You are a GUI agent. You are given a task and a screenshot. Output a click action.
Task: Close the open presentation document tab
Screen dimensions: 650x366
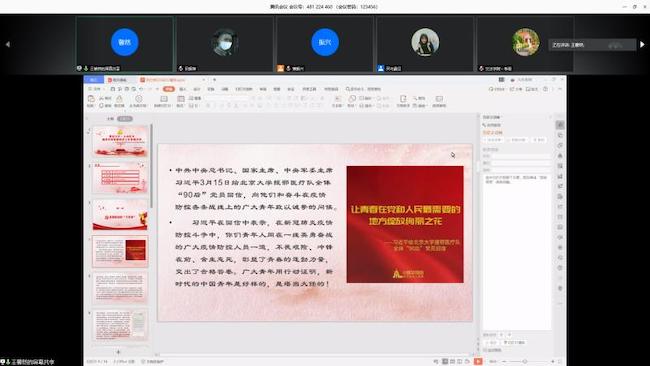tap(204, 80)
